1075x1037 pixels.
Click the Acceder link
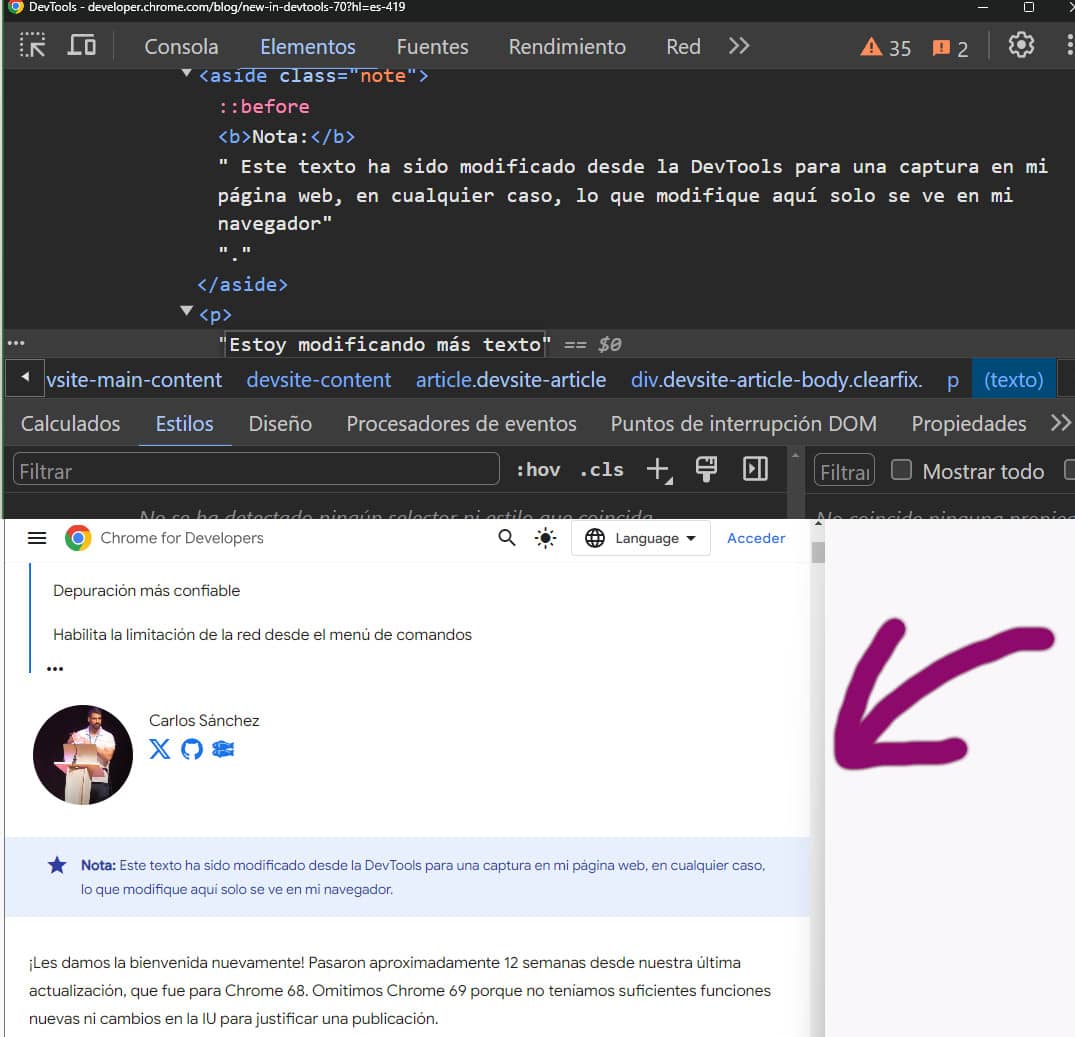756,538
